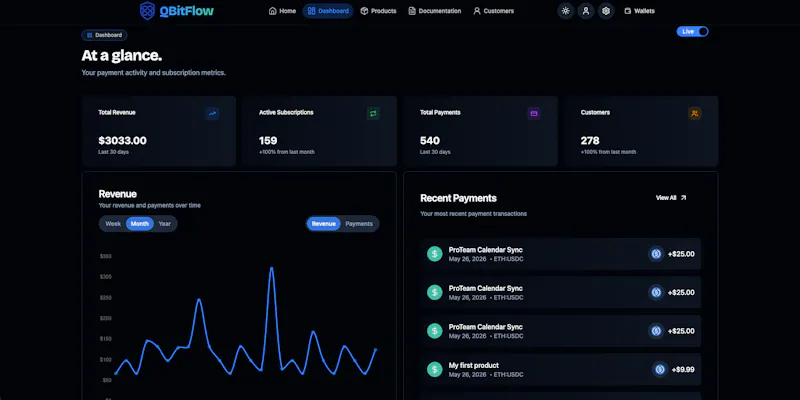Click USDC coin icon beside first +$25.00
The height and width of the screenshot is (400, 800).
click(656, 254)
